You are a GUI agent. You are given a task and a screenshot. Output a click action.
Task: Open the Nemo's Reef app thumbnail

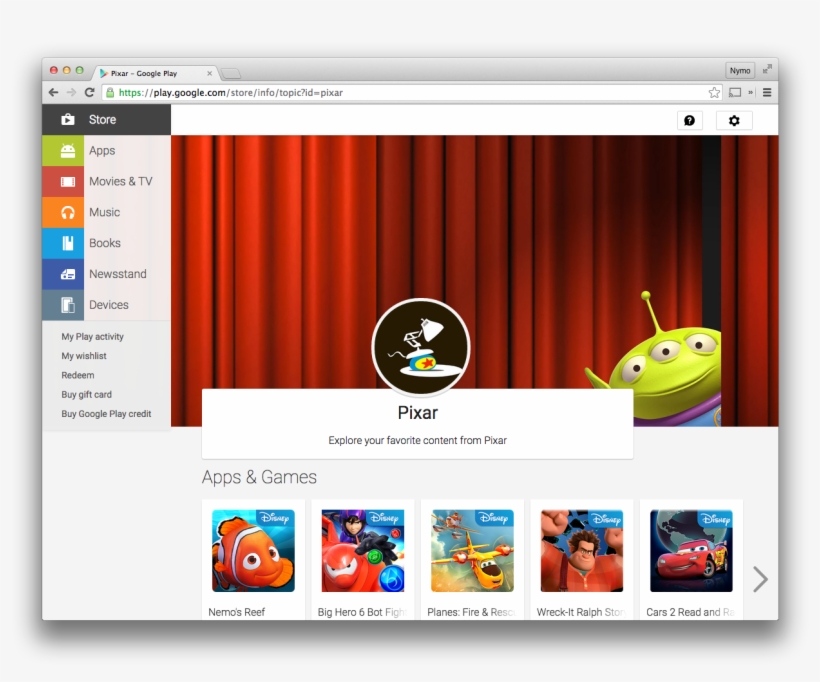click(253, 551)
